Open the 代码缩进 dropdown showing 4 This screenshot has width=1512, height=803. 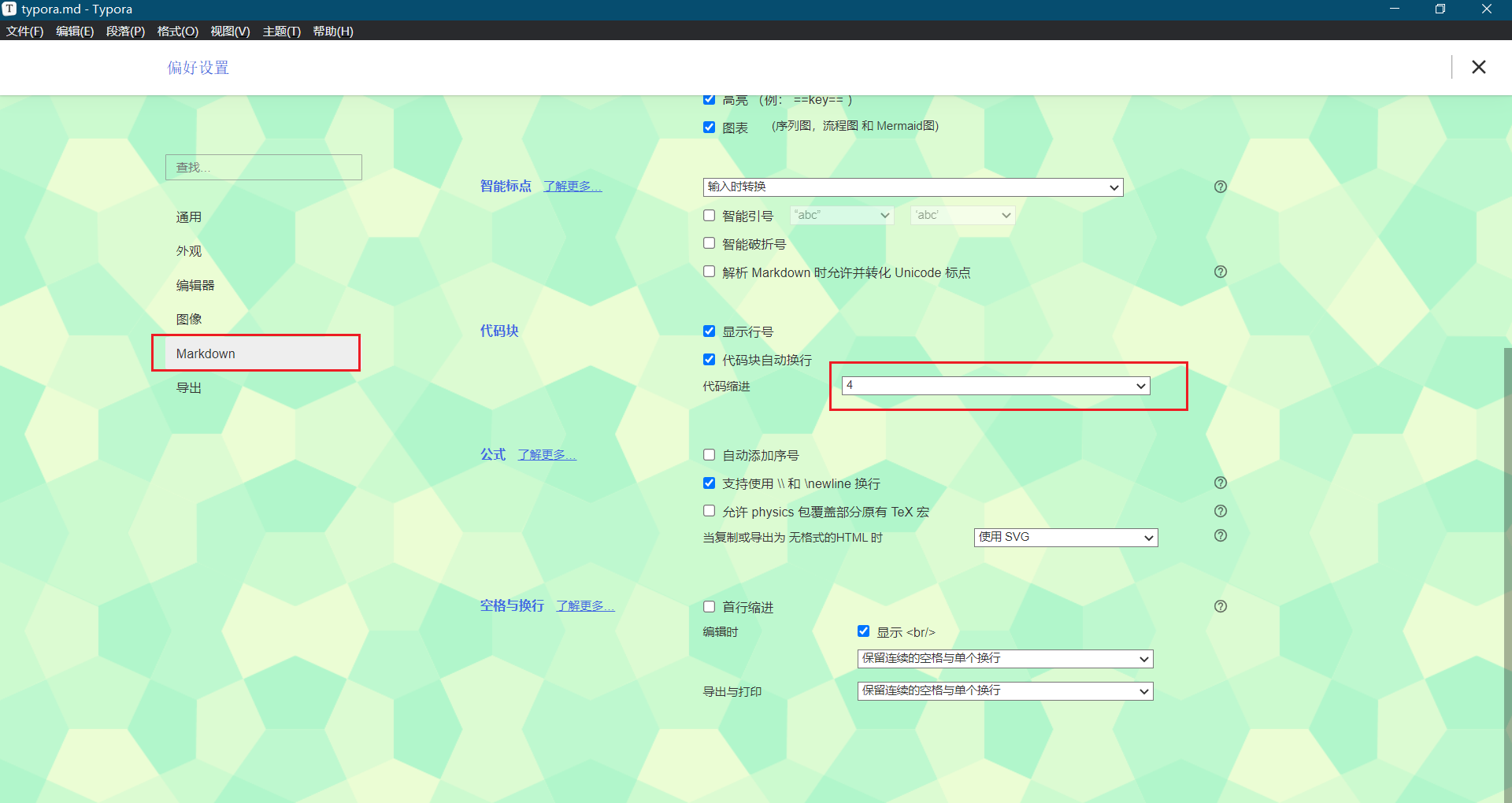[x=996, y=386]
